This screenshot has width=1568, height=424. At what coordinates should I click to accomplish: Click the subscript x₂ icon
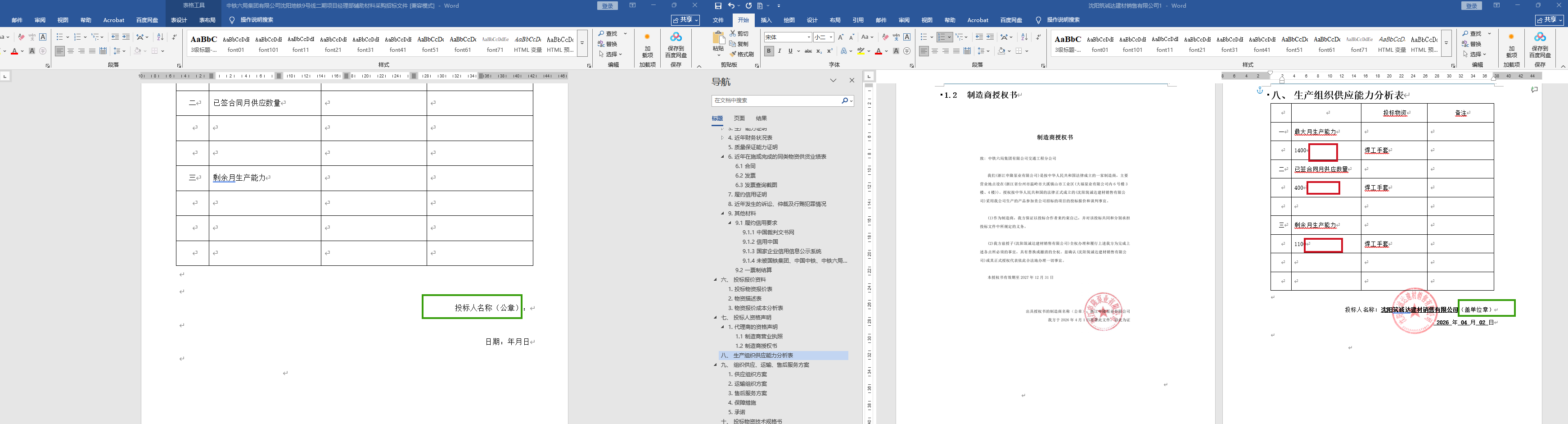pyautogui.click(x=819, y=51)
